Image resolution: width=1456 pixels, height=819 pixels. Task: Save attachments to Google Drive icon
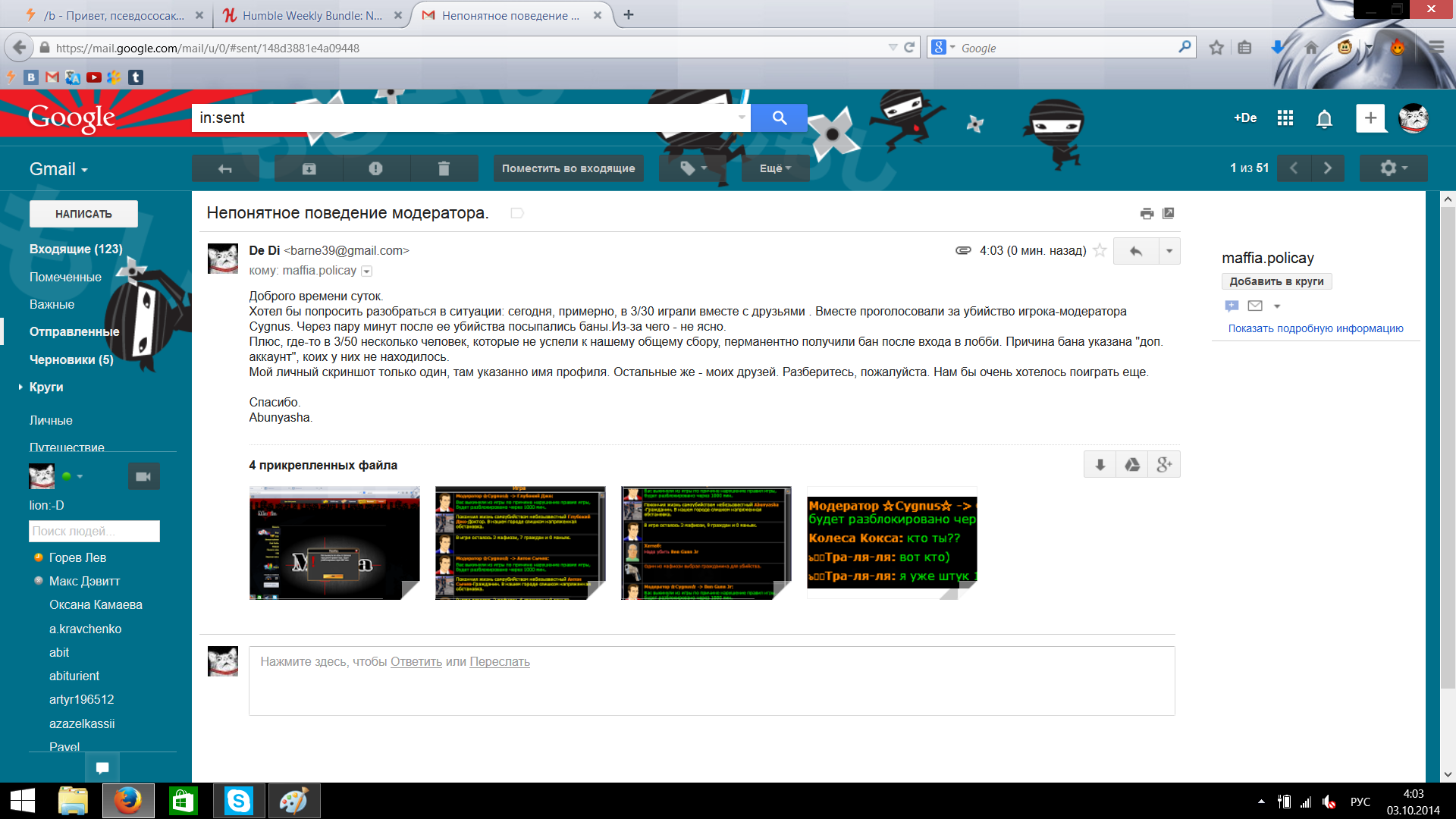coord(1132,465)
